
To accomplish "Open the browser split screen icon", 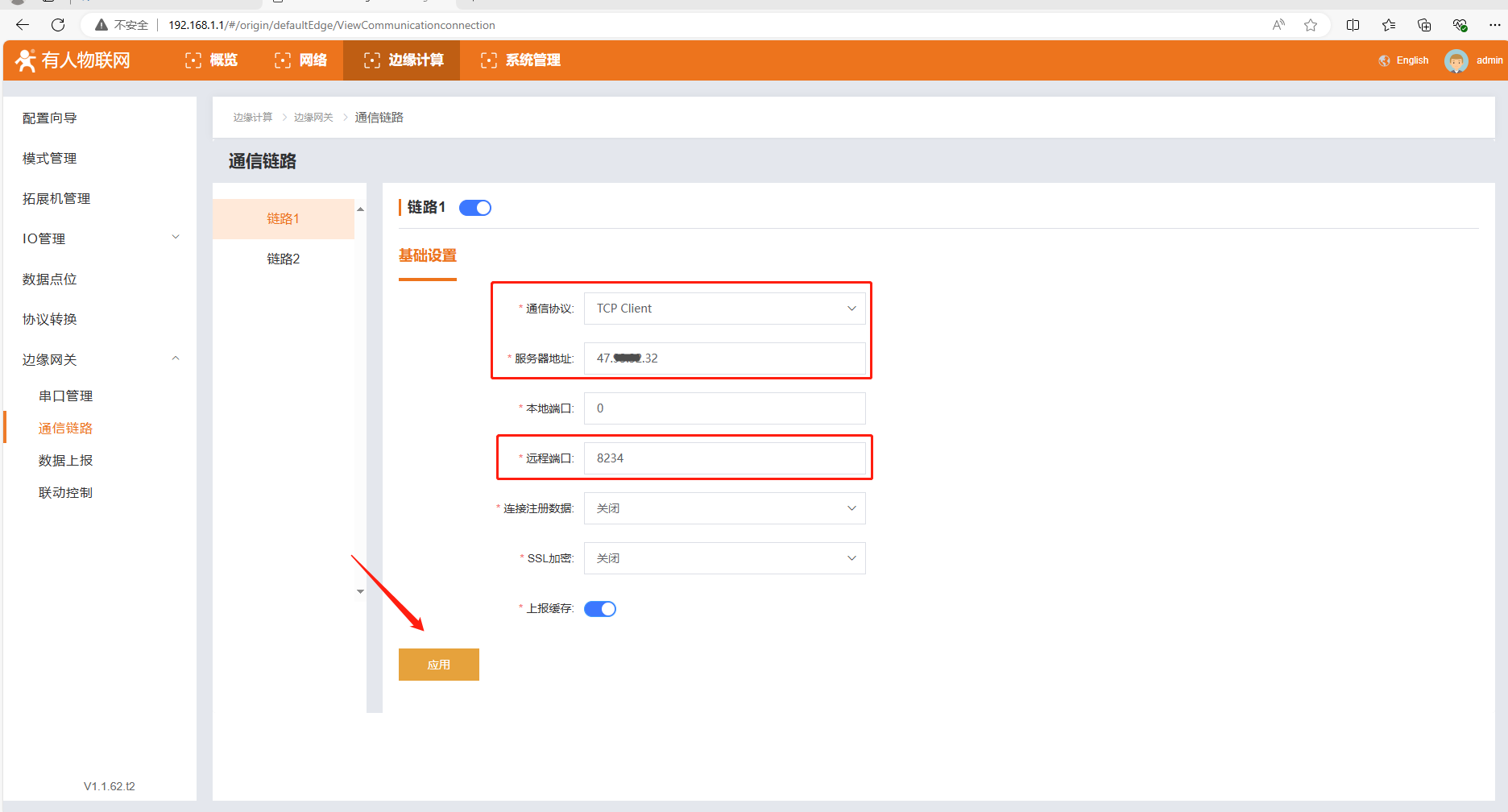I will (1353, 25).
